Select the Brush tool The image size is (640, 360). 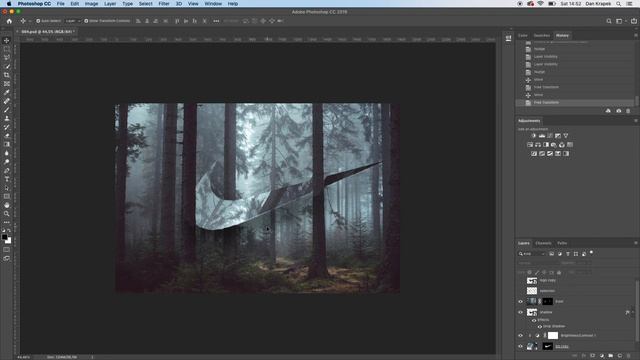7,109
